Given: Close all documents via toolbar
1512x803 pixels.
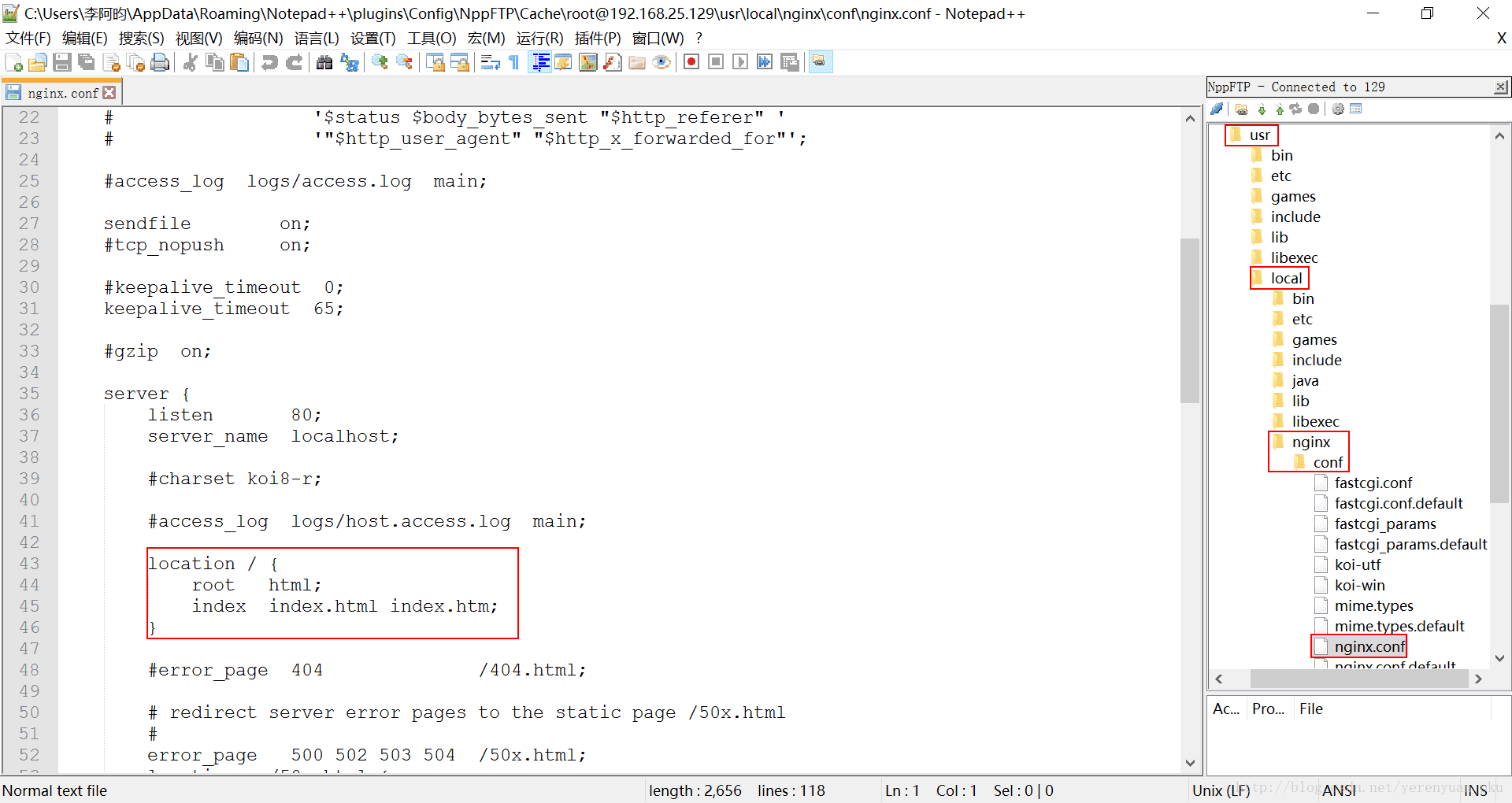Looking at the screenshot, I should tap(135, 62).
